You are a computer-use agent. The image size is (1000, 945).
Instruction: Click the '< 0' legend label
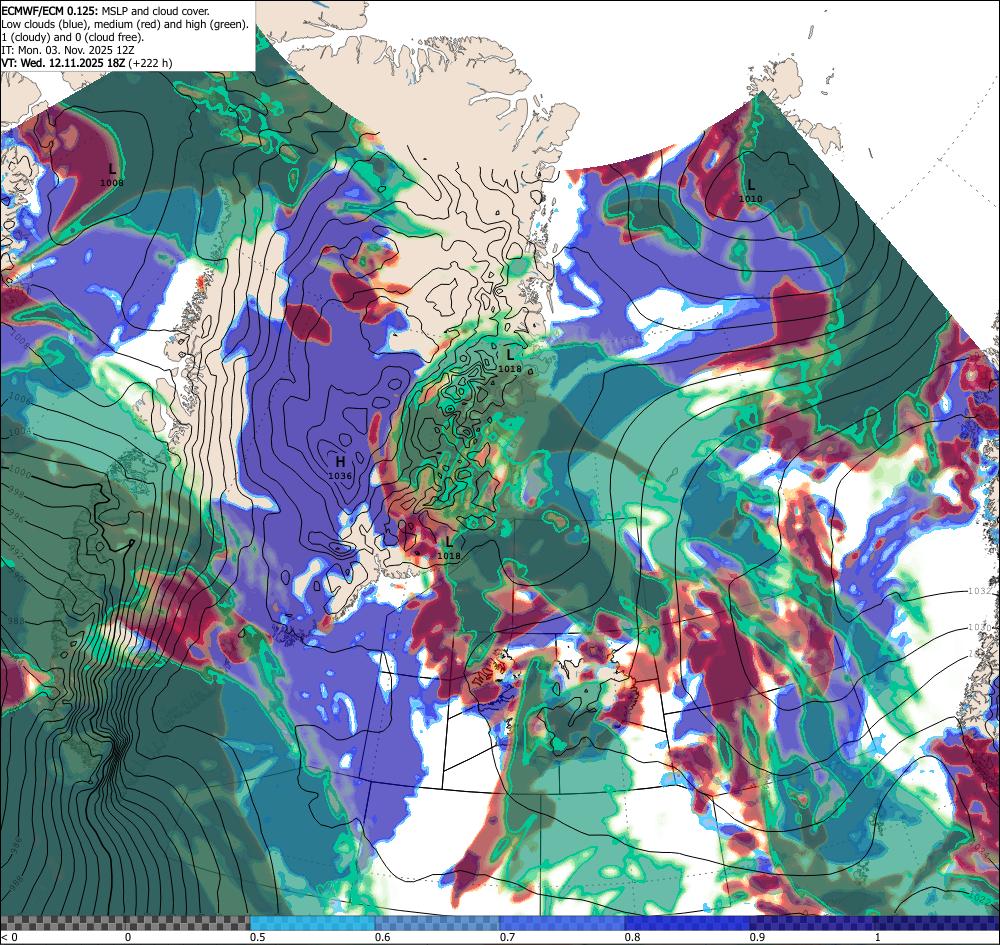[10, 937]
